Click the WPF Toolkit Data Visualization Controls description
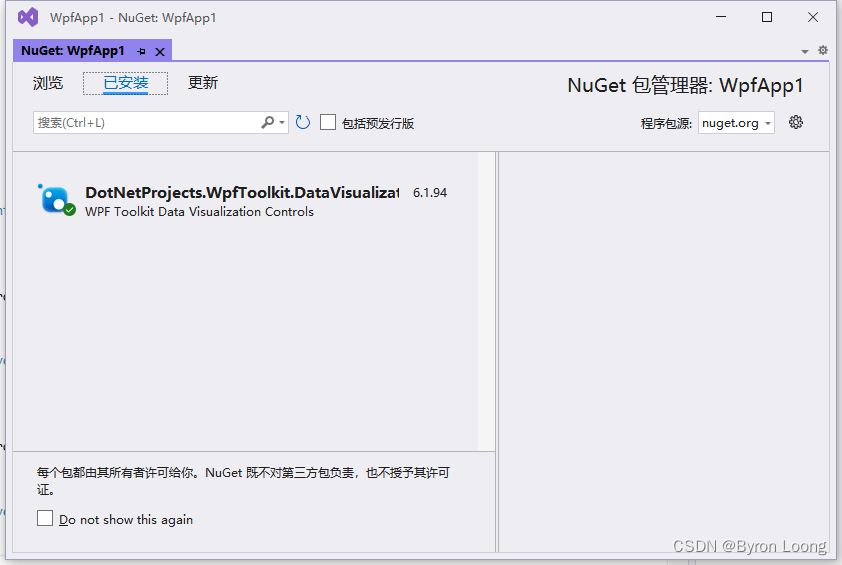842x565 pixels. click(x=199, y=212)
